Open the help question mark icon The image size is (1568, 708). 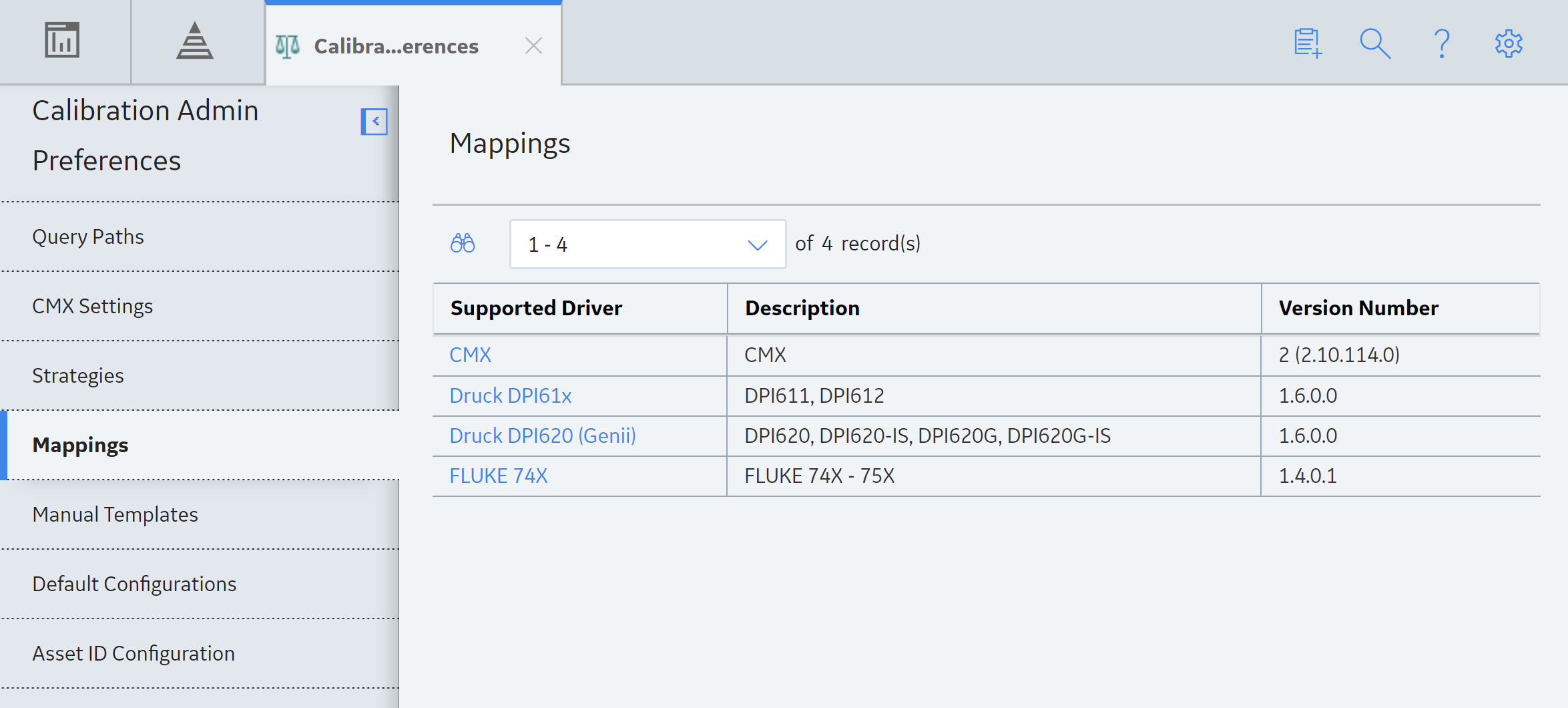click(1442, 44)
